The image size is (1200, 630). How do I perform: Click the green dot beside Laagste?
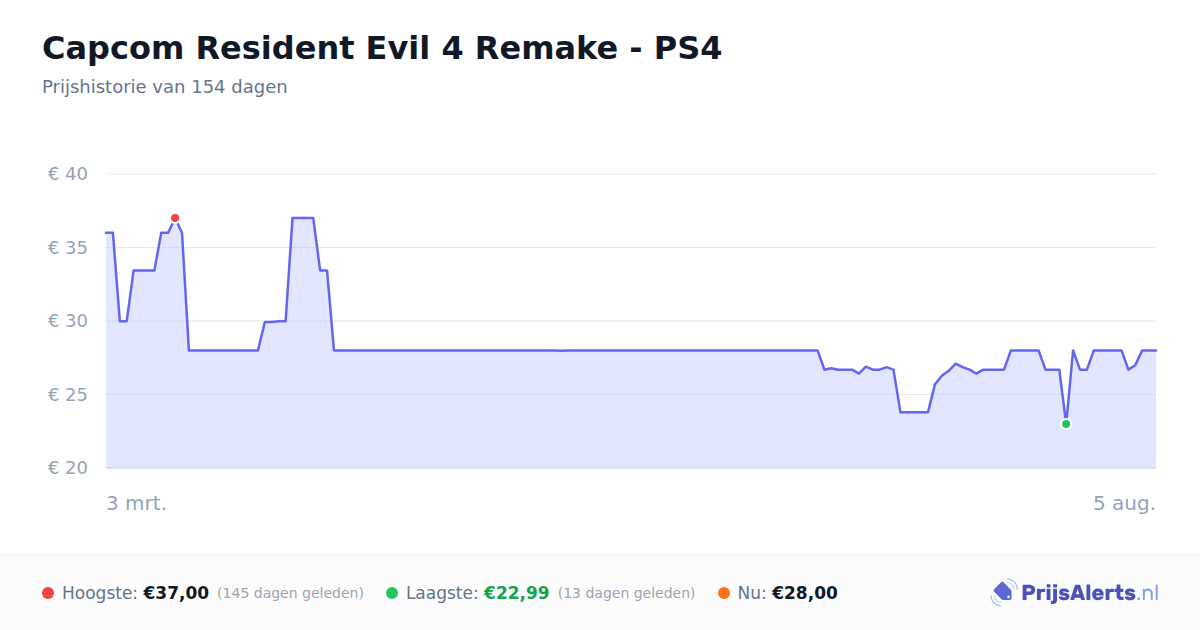392,593
